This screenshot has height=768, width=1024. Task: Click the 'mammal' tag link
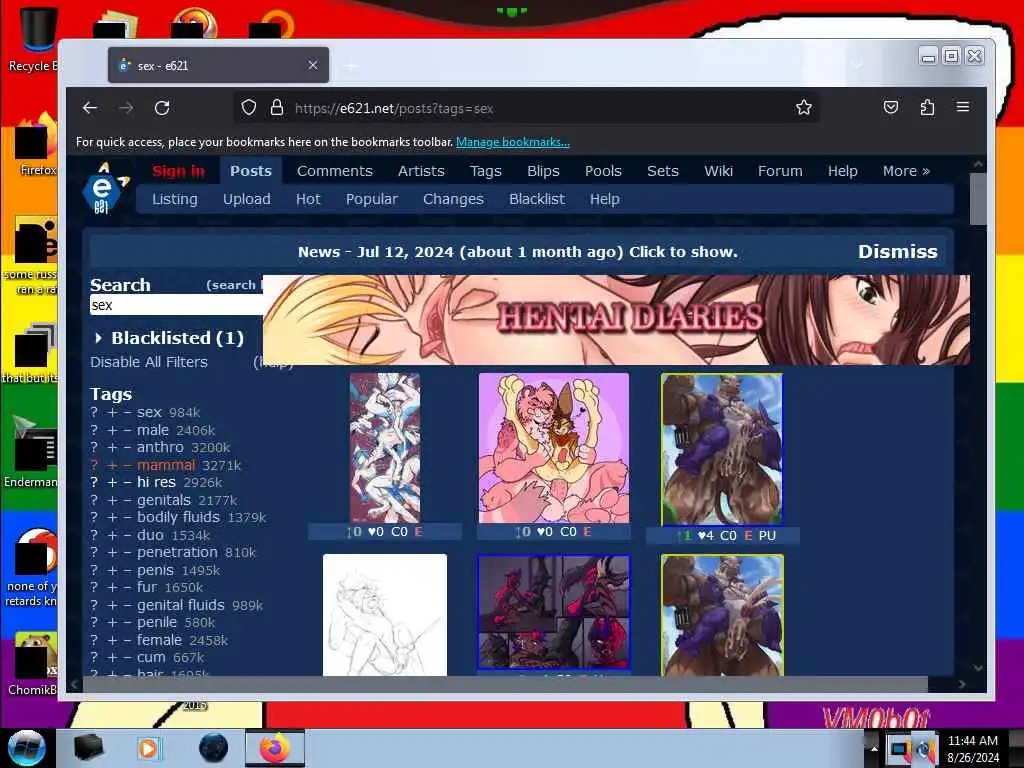(166, 465)
